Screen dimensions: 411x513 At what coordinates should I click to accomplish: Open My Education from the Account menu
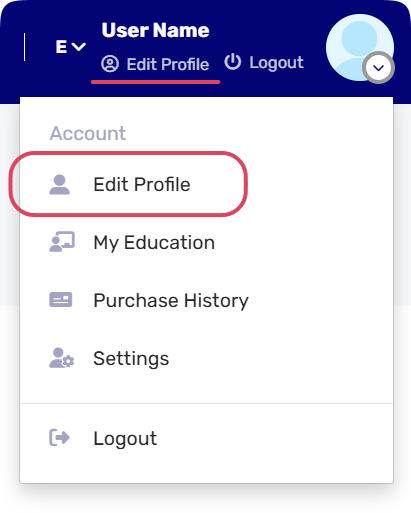pyautogui.click(x=154, y=242)
